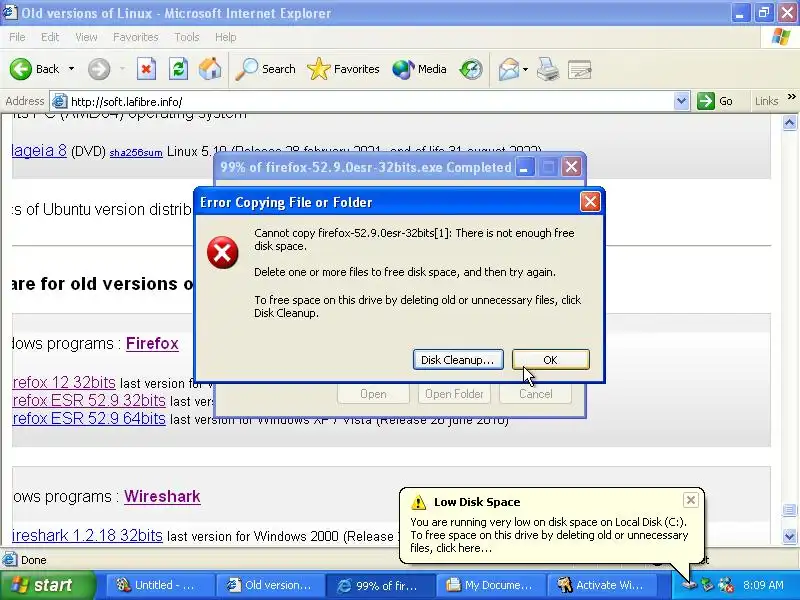The image size is (800, 600).
Task: Open the Favorites menu
Action: (x=136, y=37)
